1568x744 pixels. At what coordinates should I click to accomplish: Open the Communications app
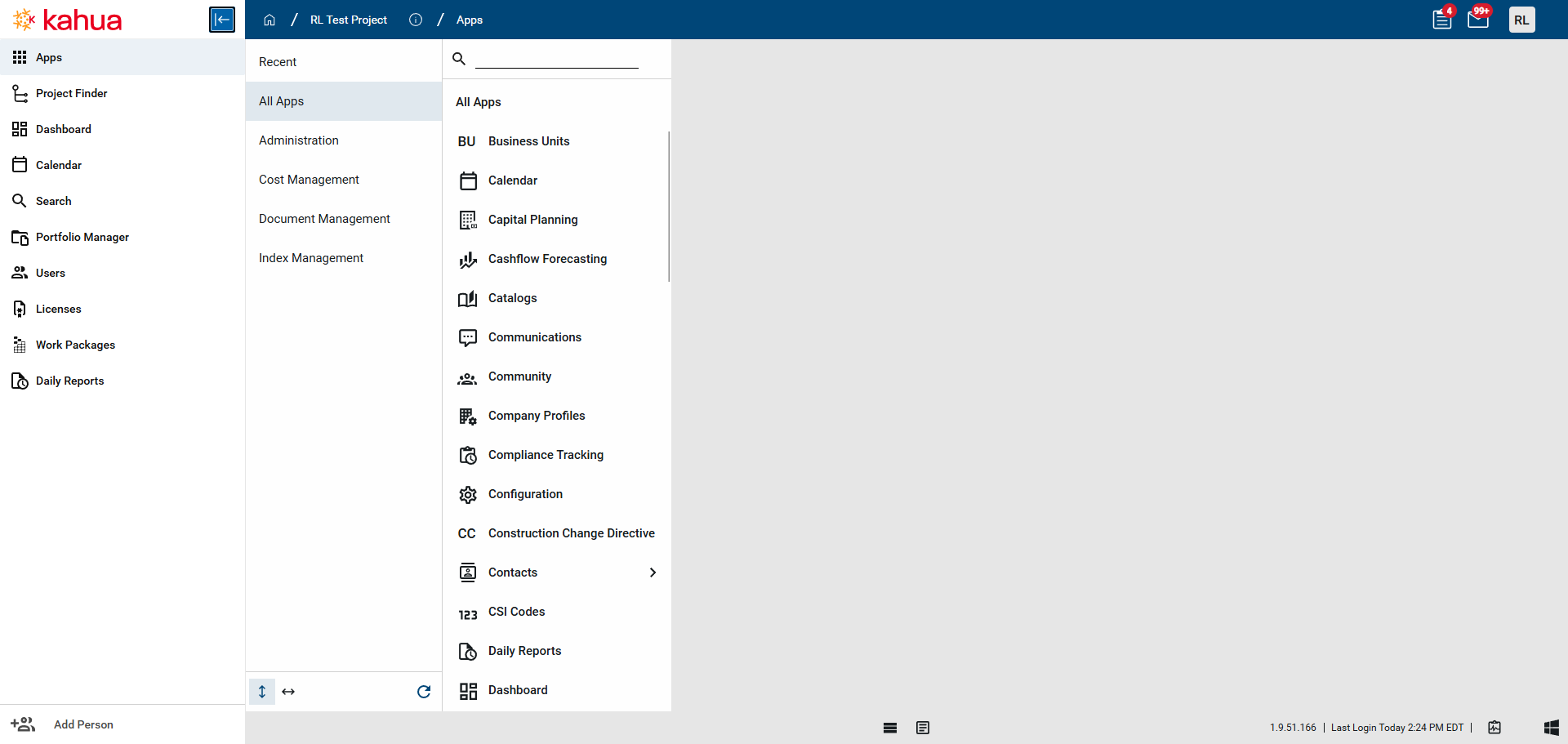point(535,337)
